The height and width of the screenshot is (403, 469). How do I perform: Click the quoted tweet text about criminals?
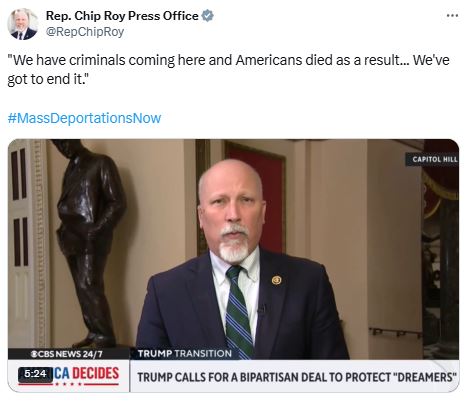click(x=228, y=69)
